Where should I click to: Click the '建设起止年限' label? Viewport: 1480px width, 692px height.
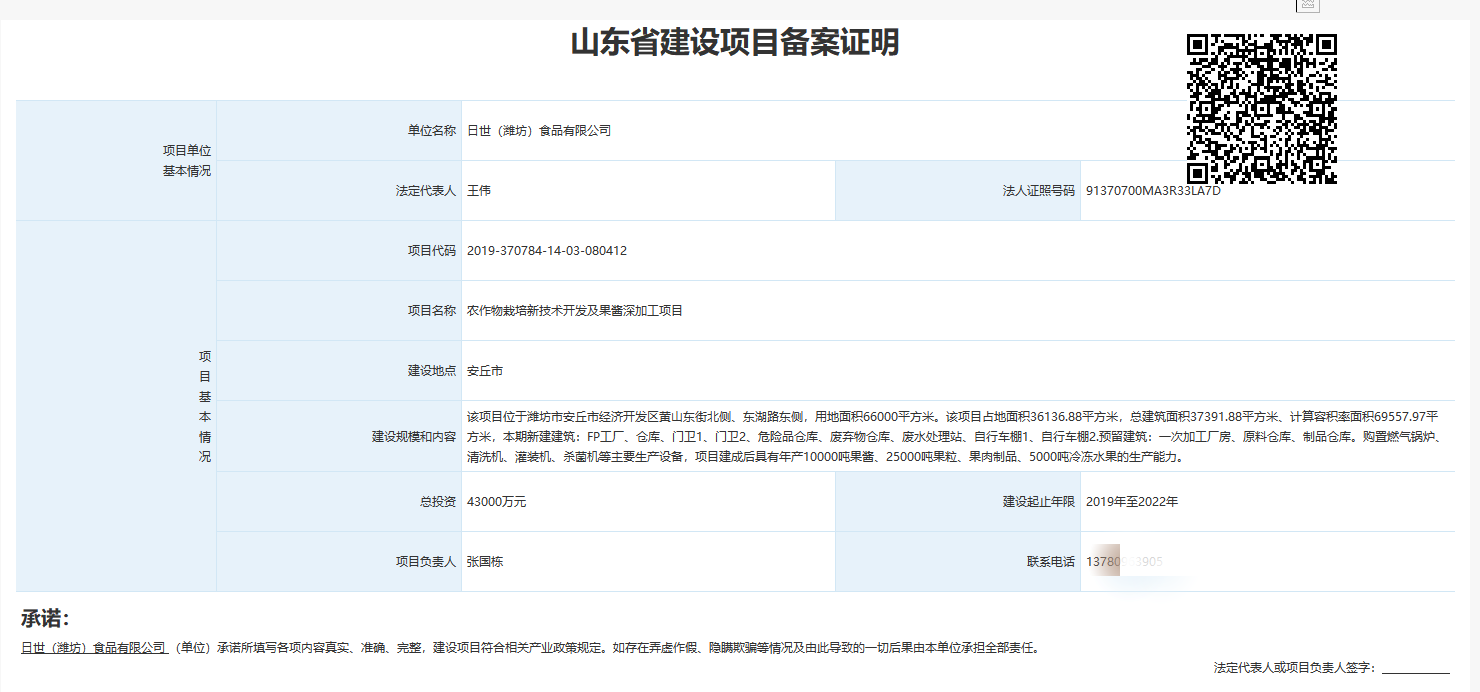[x=1039, y=501]
